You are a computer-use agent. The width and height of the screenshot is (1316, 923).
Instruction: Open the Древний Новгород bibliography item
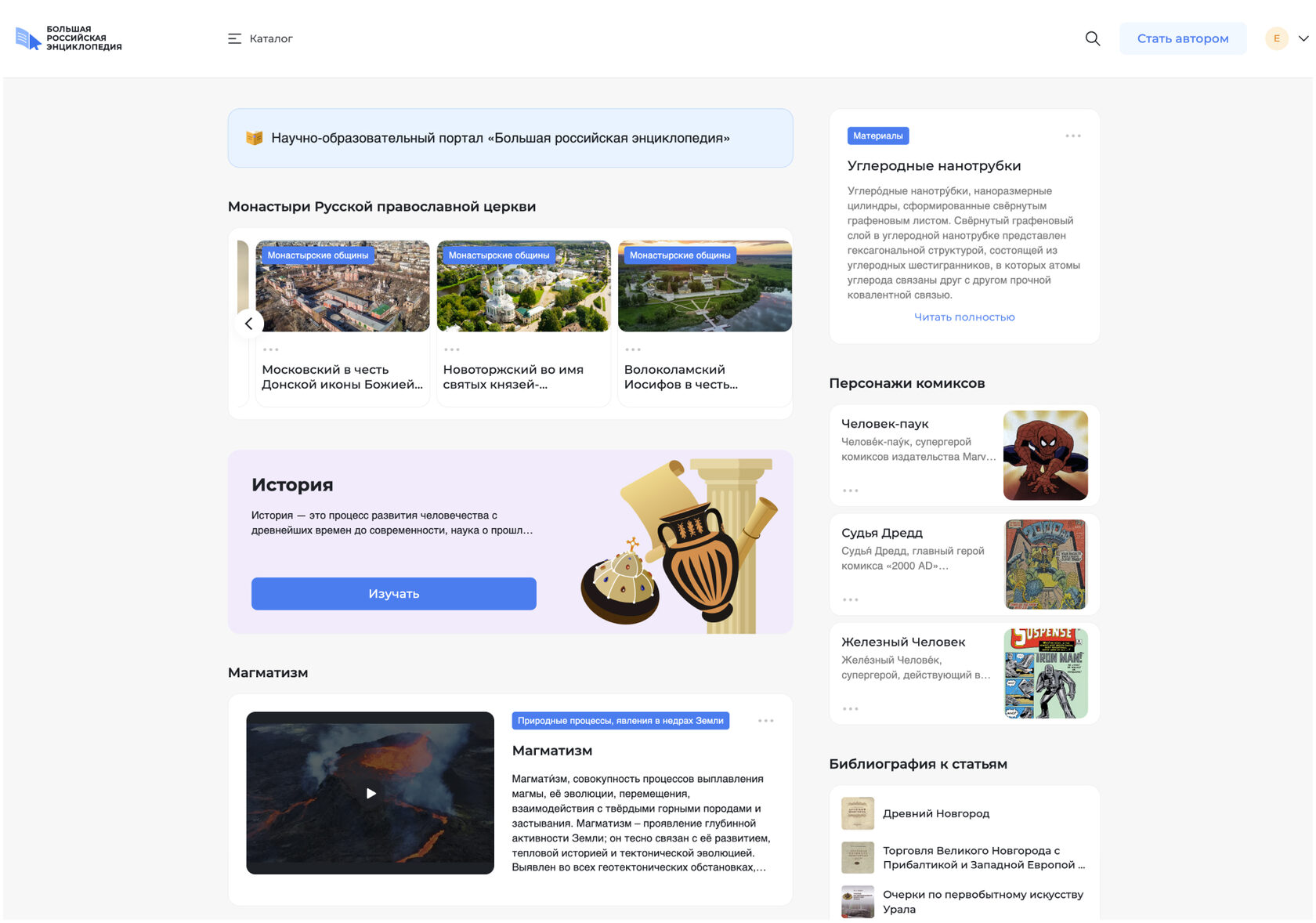pyautogui.click(x=936, y=813)
